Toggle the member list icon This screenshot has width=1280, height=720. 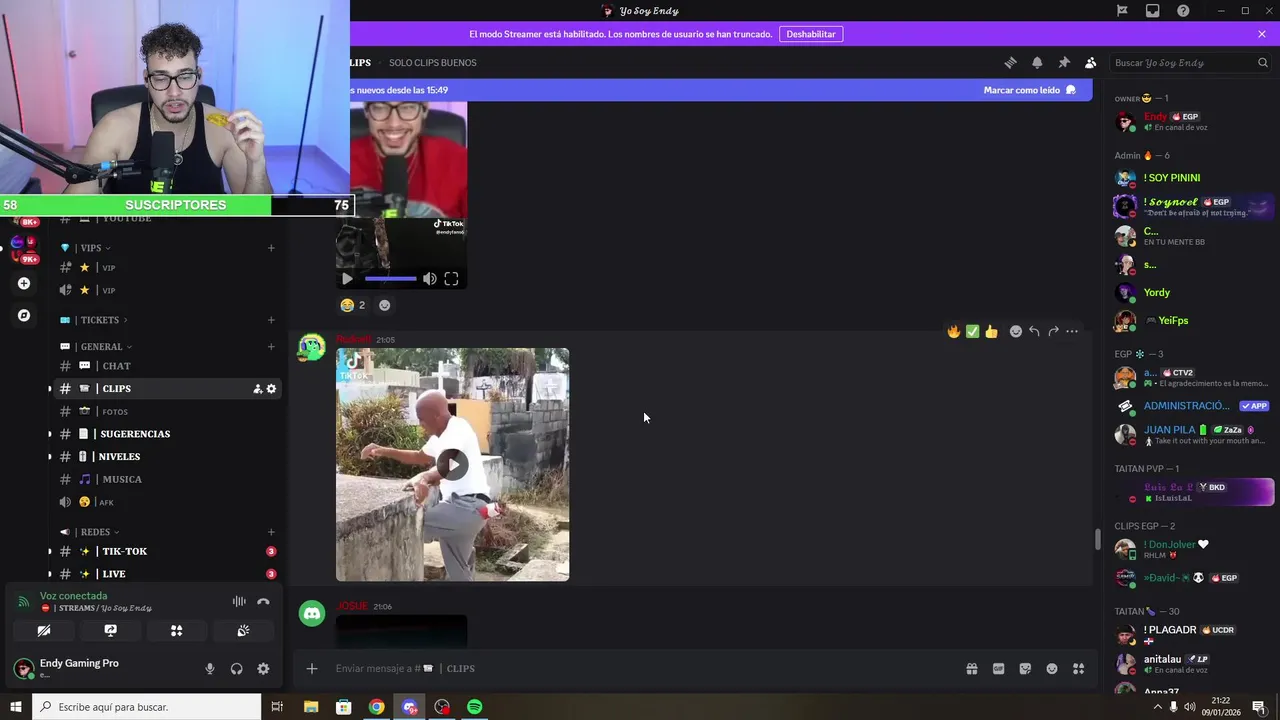click(x=1091, y=62)
